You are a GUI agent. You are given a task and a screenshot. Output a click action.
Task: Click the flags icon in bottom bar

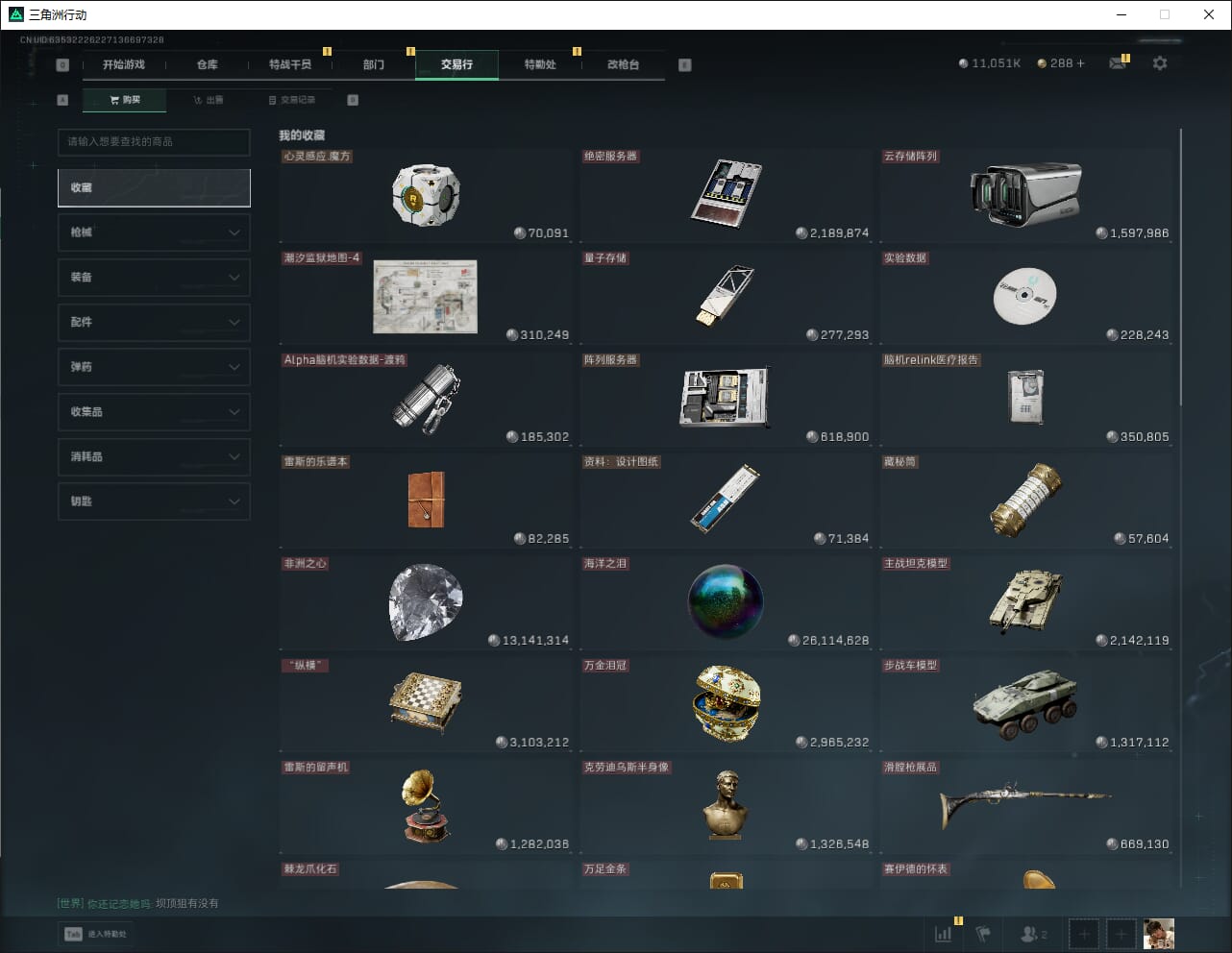[983, 934]
